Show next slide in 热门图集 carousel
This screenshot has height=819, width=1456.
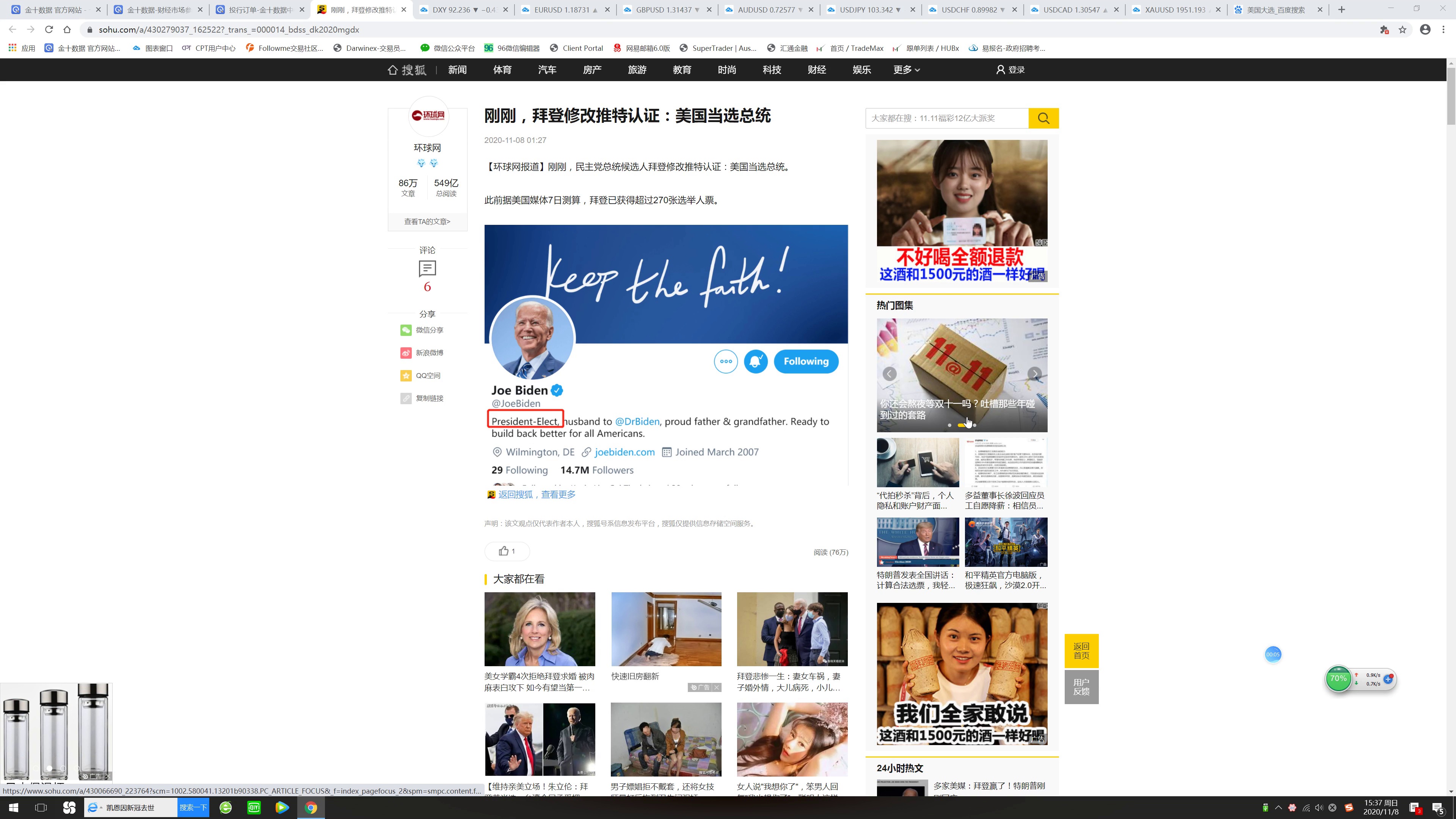coord(1034,373)
